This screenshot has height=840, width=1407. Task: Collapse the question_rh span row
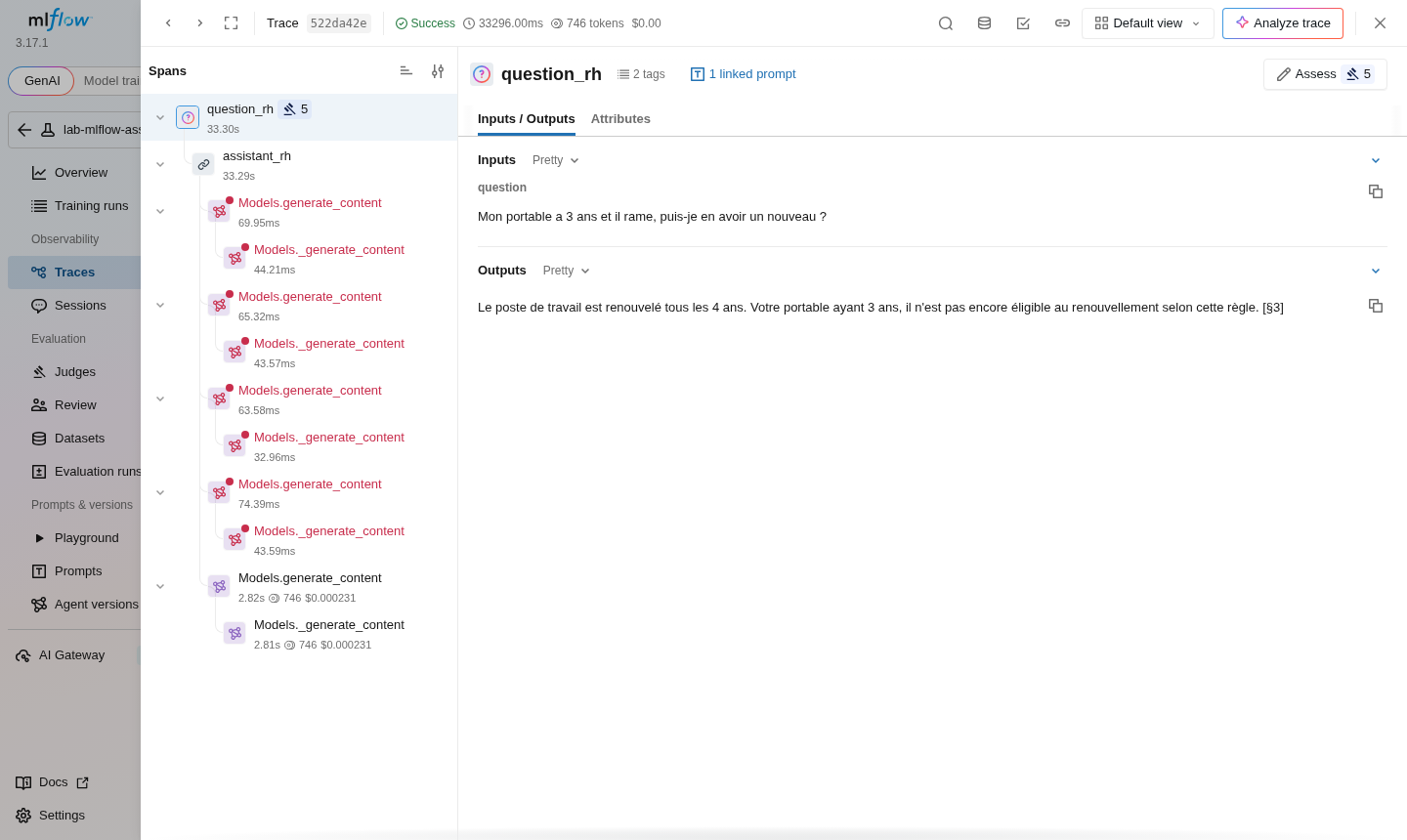(160, 117)
